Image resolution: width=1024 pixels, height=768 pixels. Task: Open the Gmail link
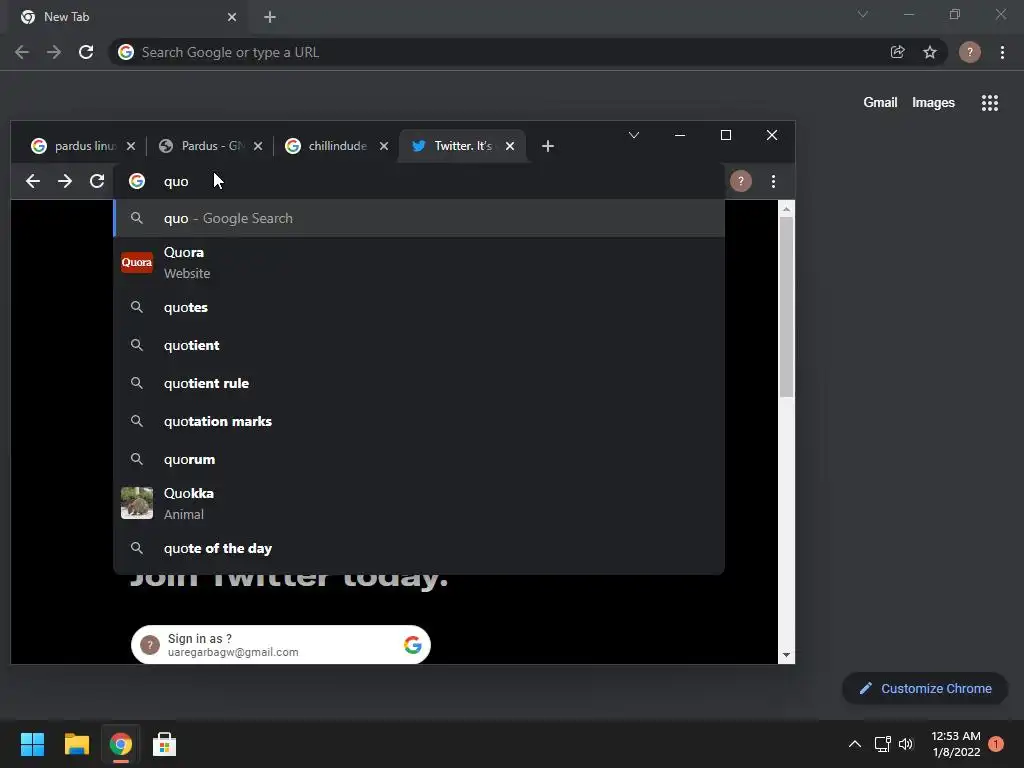click(880, 103)
